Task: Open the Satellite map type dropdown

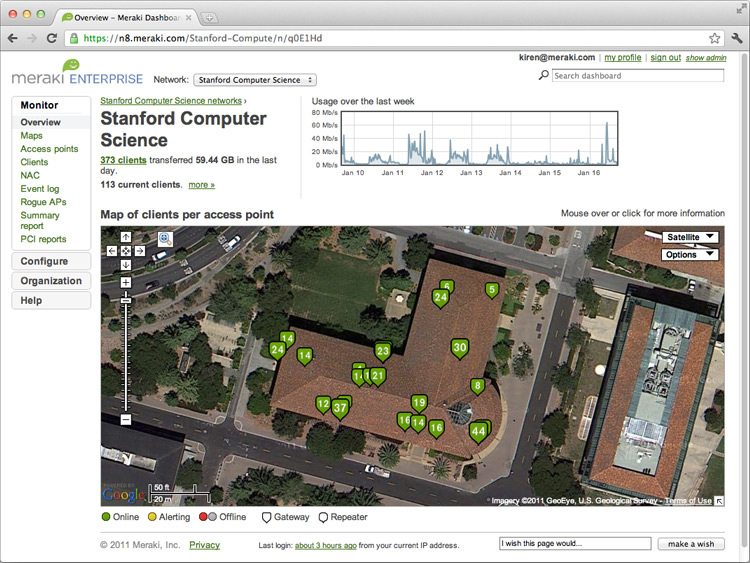Action: point(690,237)
